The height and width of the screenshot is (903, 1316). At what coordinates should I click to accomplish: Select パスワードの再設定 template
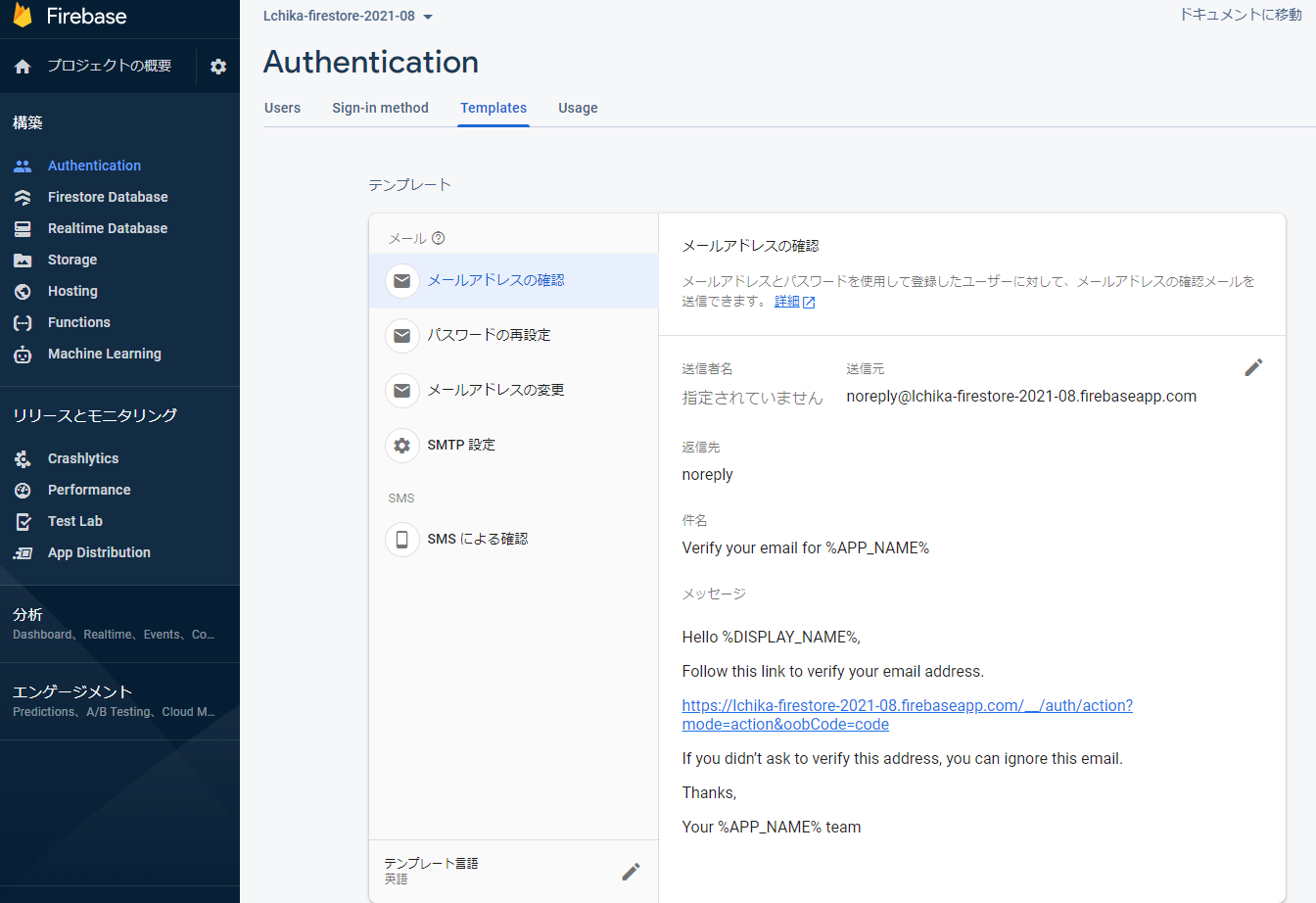click(513, 336)
